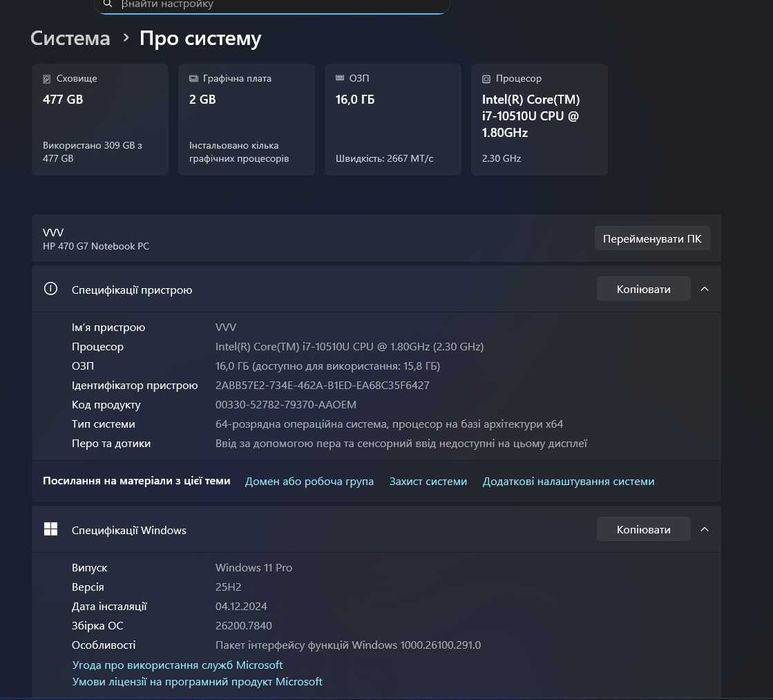Click Використано 309 GB з 477 GB text

[92, 152]
